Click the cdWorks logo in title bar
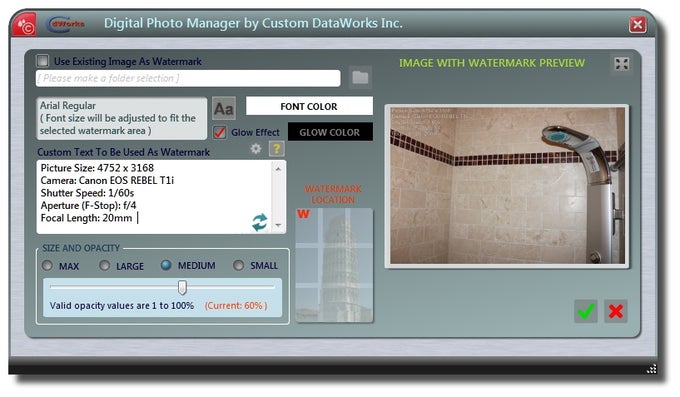Screen dimensions: 680x397 [x=65, y=24]
